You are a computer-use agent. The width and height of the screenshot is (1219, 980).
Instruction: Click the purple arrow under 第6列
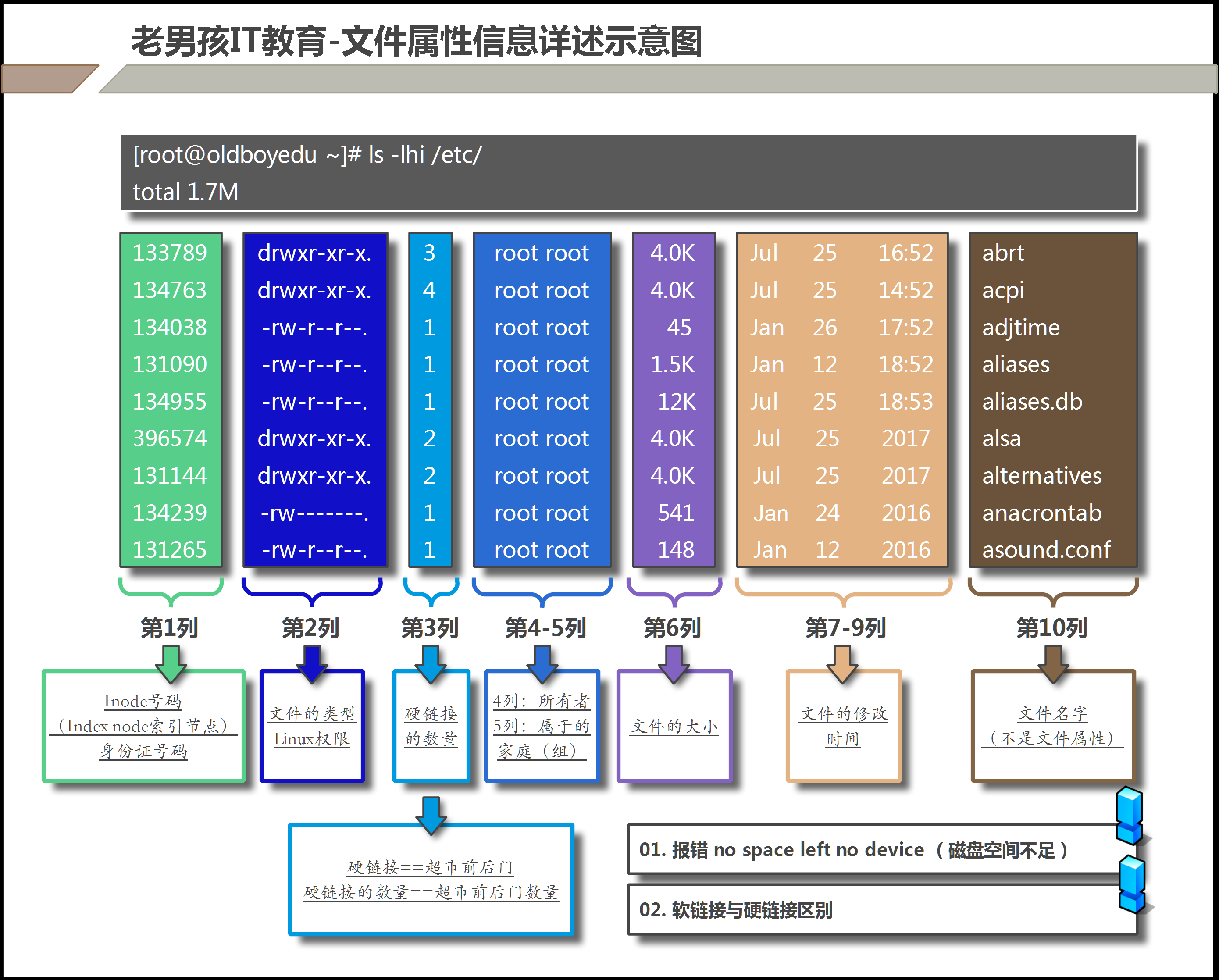pyautogui.click(x=674, y=663)
